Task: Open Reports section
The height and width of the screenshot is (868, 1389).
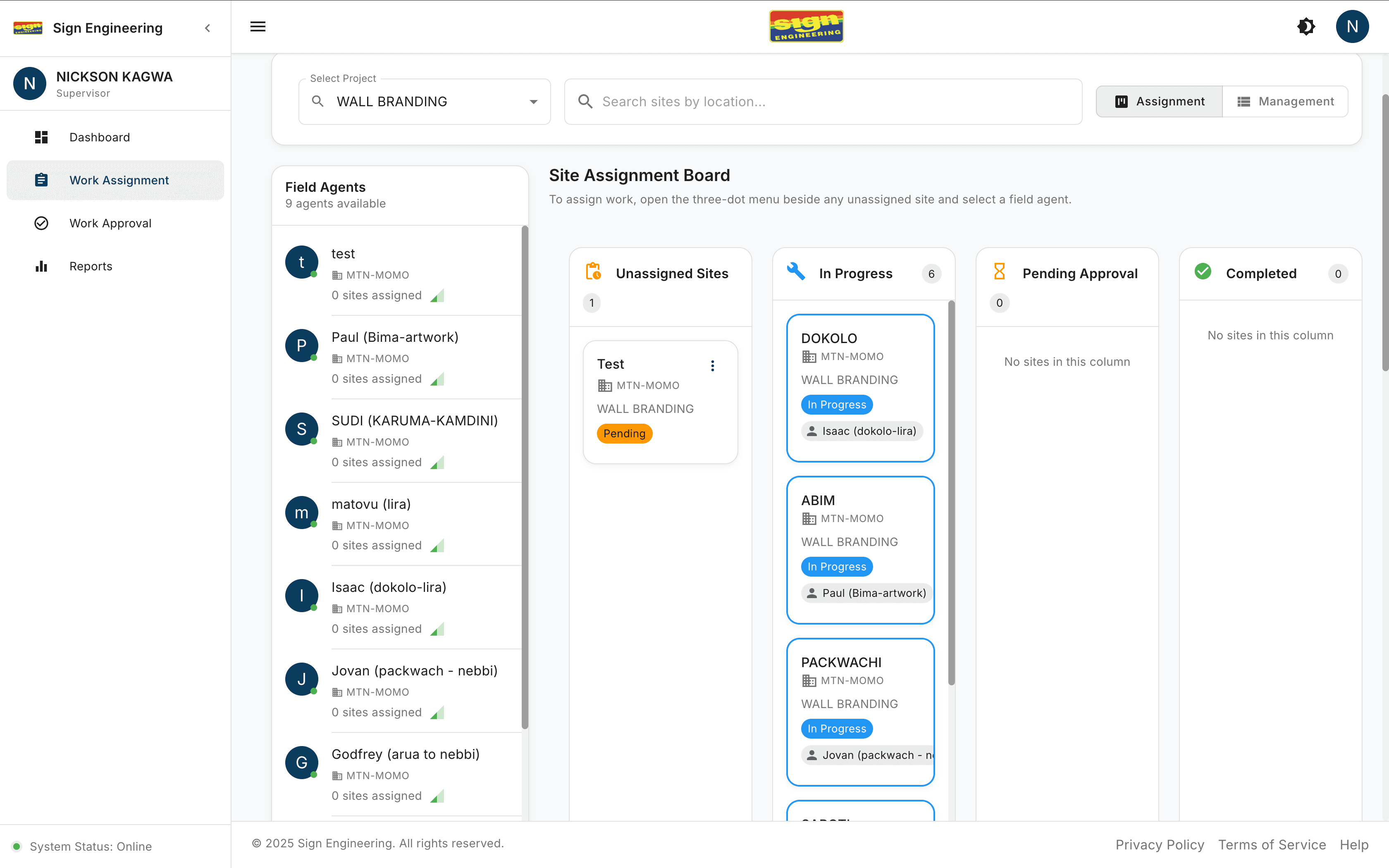Action: pyautogui.click(x=115, y=266)
